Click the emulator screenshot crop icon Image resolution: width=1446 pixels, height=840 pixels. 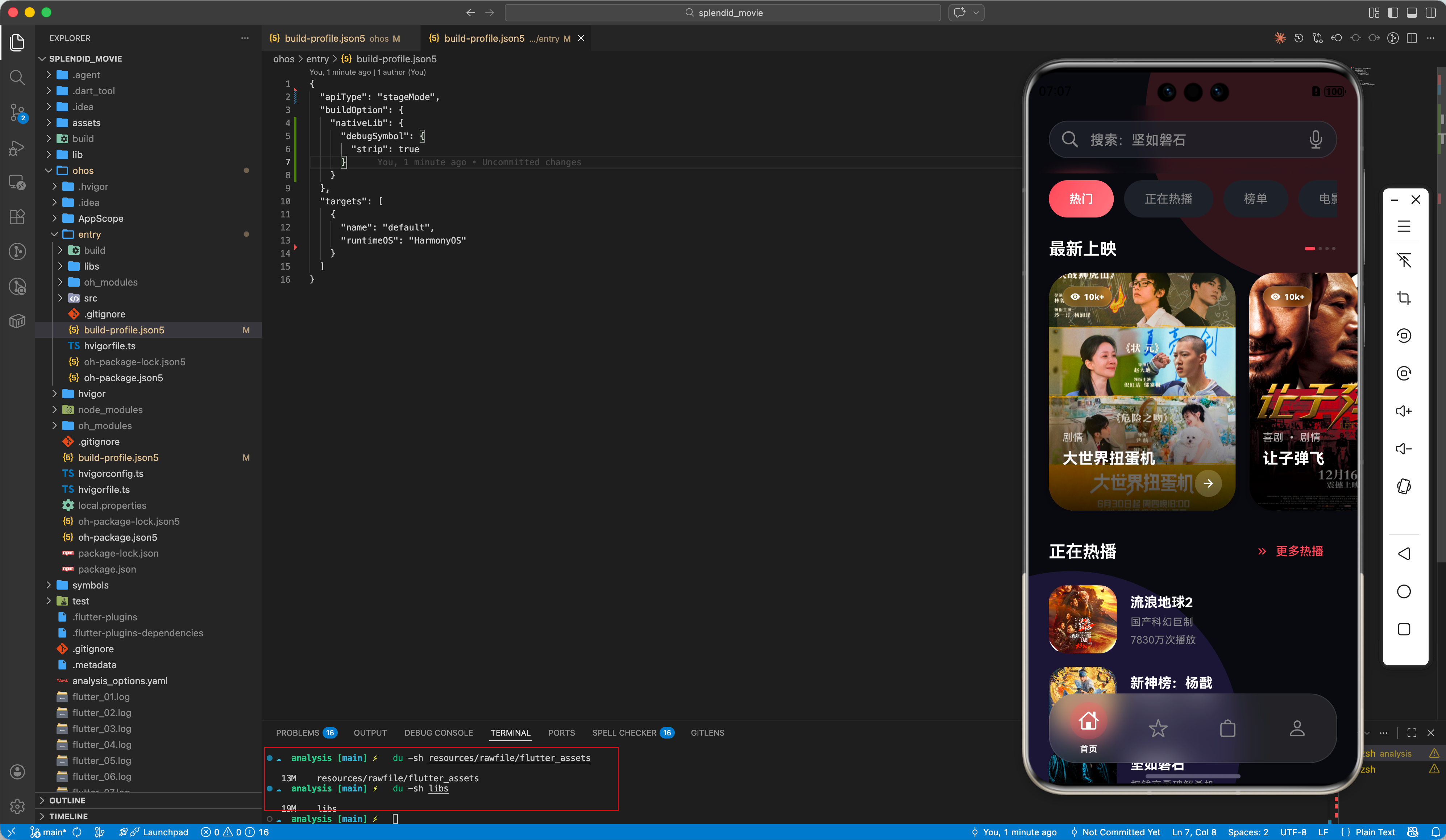pos(1404,298)
